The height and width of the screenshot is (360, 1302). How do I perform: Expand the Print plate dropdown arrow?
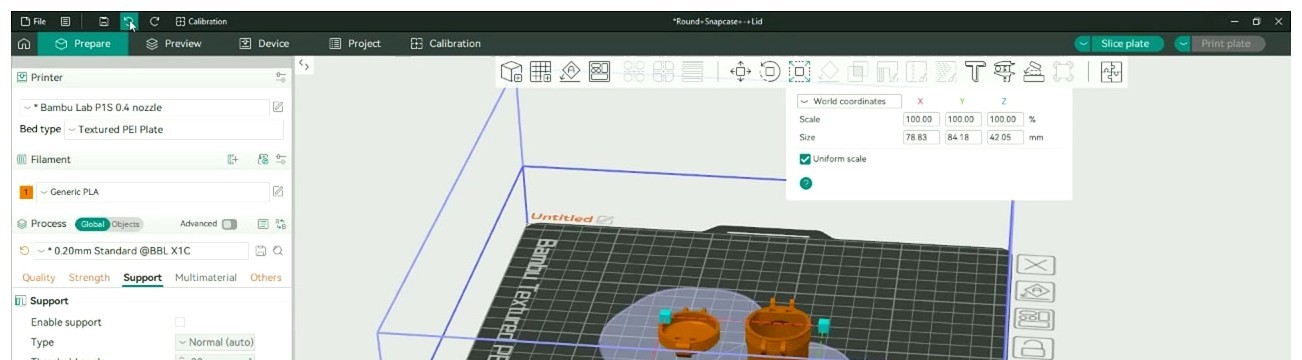click(1184, 44)
